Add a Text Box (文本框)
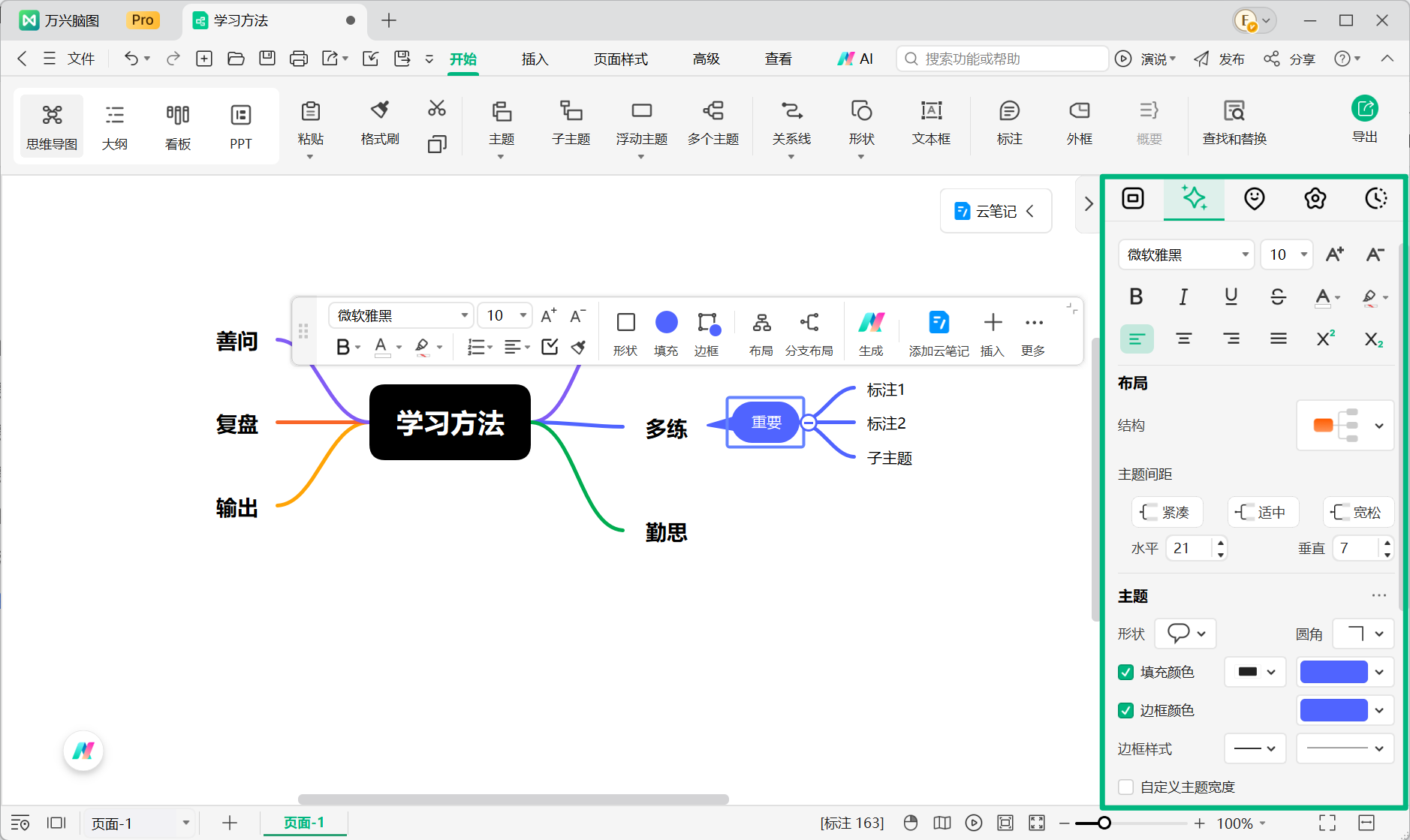 click(931, 122)
